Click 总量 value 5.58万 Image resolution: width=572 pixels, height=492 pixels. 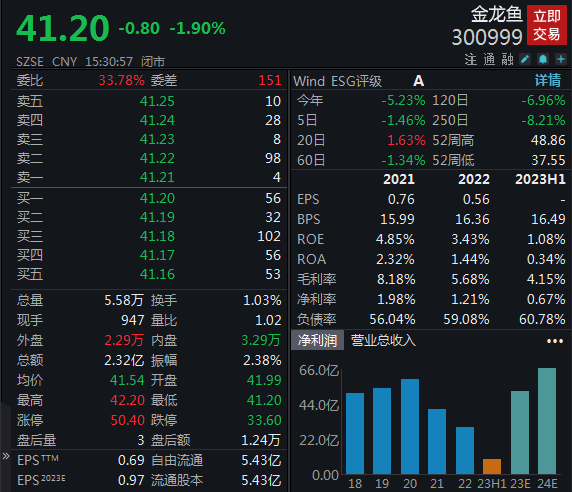point(124,300)
